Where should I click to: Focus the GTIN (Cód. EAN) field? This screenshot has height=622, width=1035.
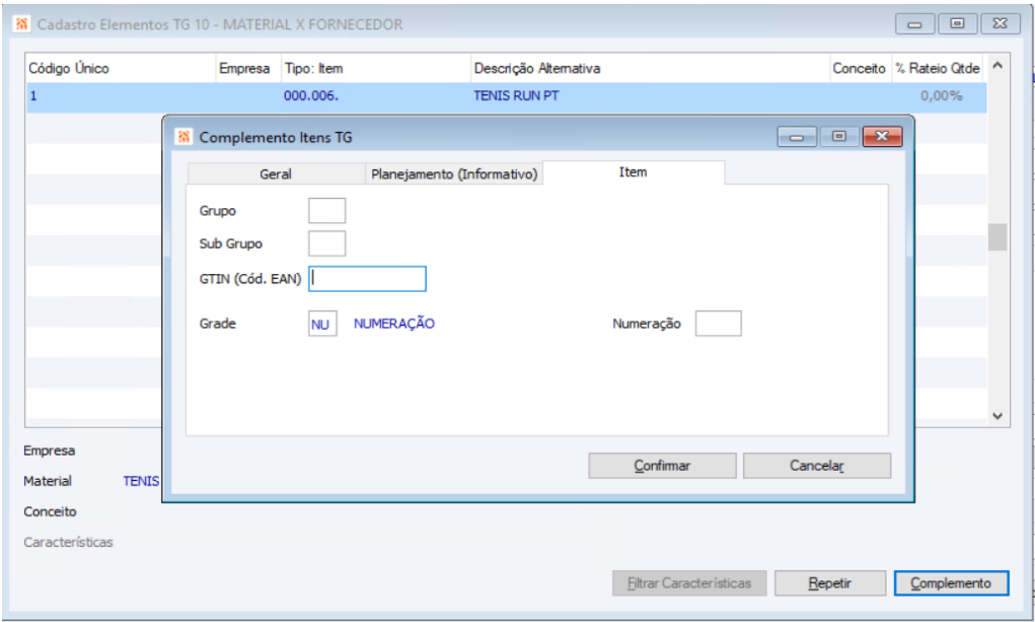pyautogui.click(x=367, y=279)
